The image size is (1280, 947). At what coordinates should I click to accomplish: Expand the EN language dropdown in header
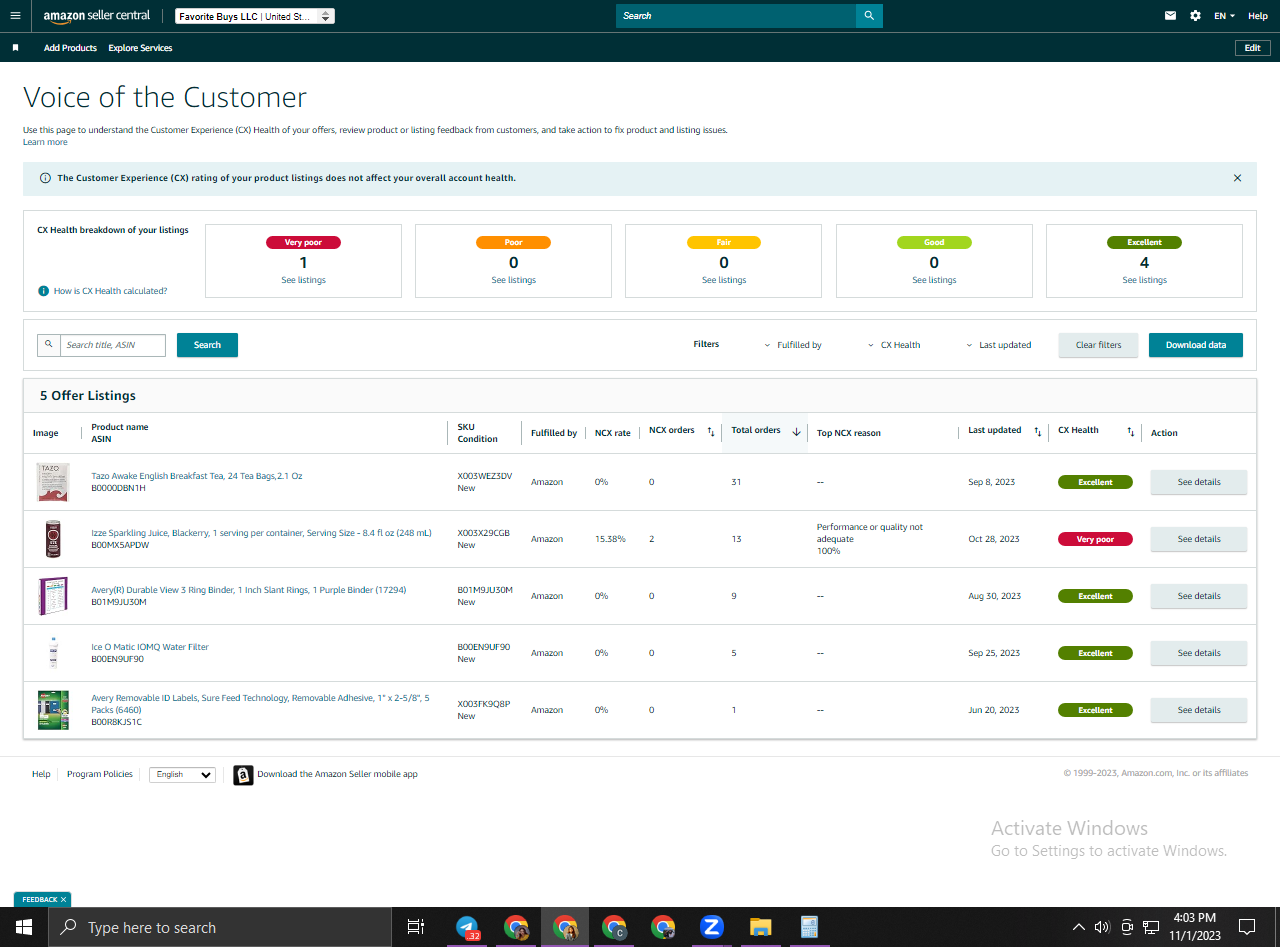pos(1224,16)
